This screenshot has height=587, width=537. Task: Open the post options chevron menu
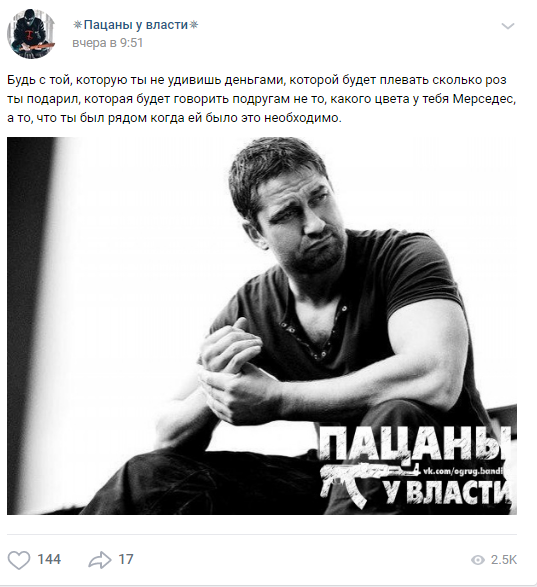pyautogui.click(x=508, y=26)
